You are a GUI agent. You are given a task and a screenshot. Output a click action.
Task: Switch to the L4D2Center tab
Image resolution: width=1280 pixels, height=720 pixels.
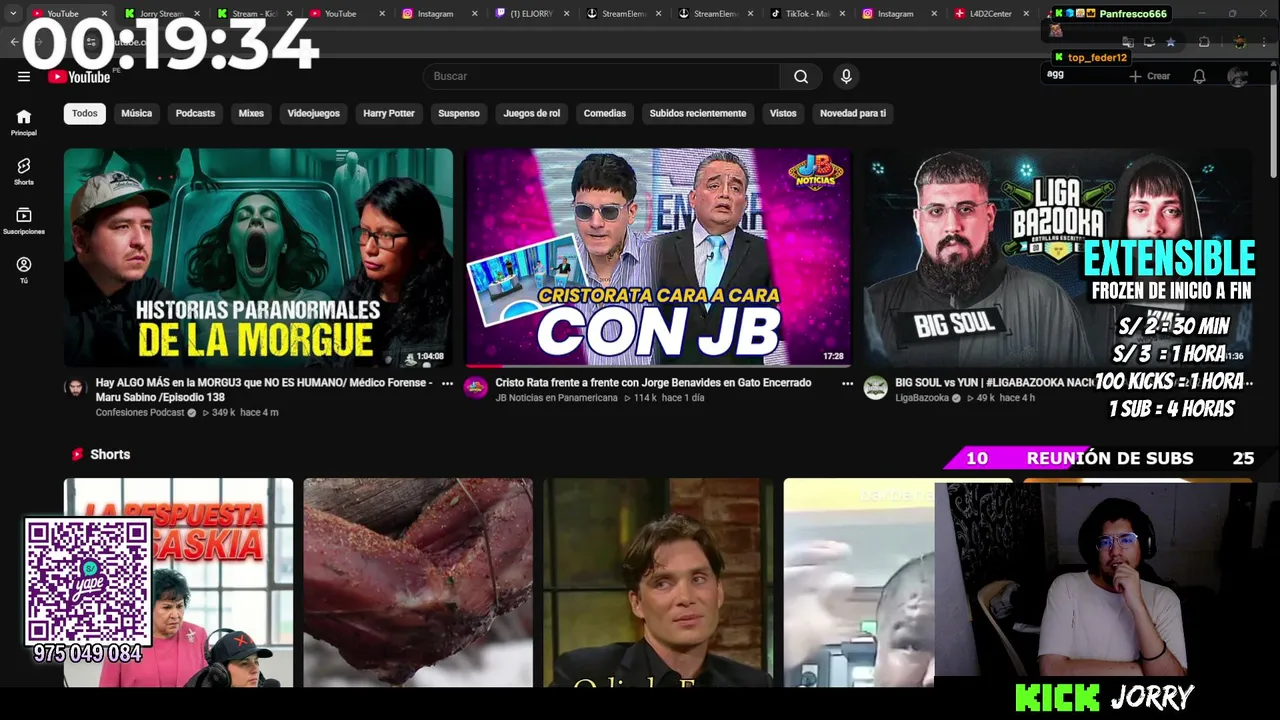[990, 14]
